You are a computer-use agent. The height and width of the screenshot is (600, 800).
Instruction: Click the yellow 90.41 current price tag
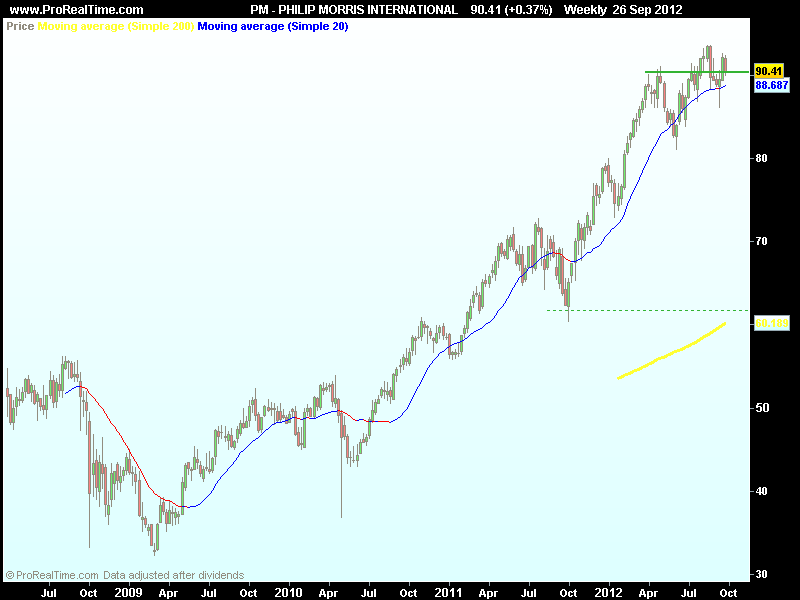pos(769,71)
